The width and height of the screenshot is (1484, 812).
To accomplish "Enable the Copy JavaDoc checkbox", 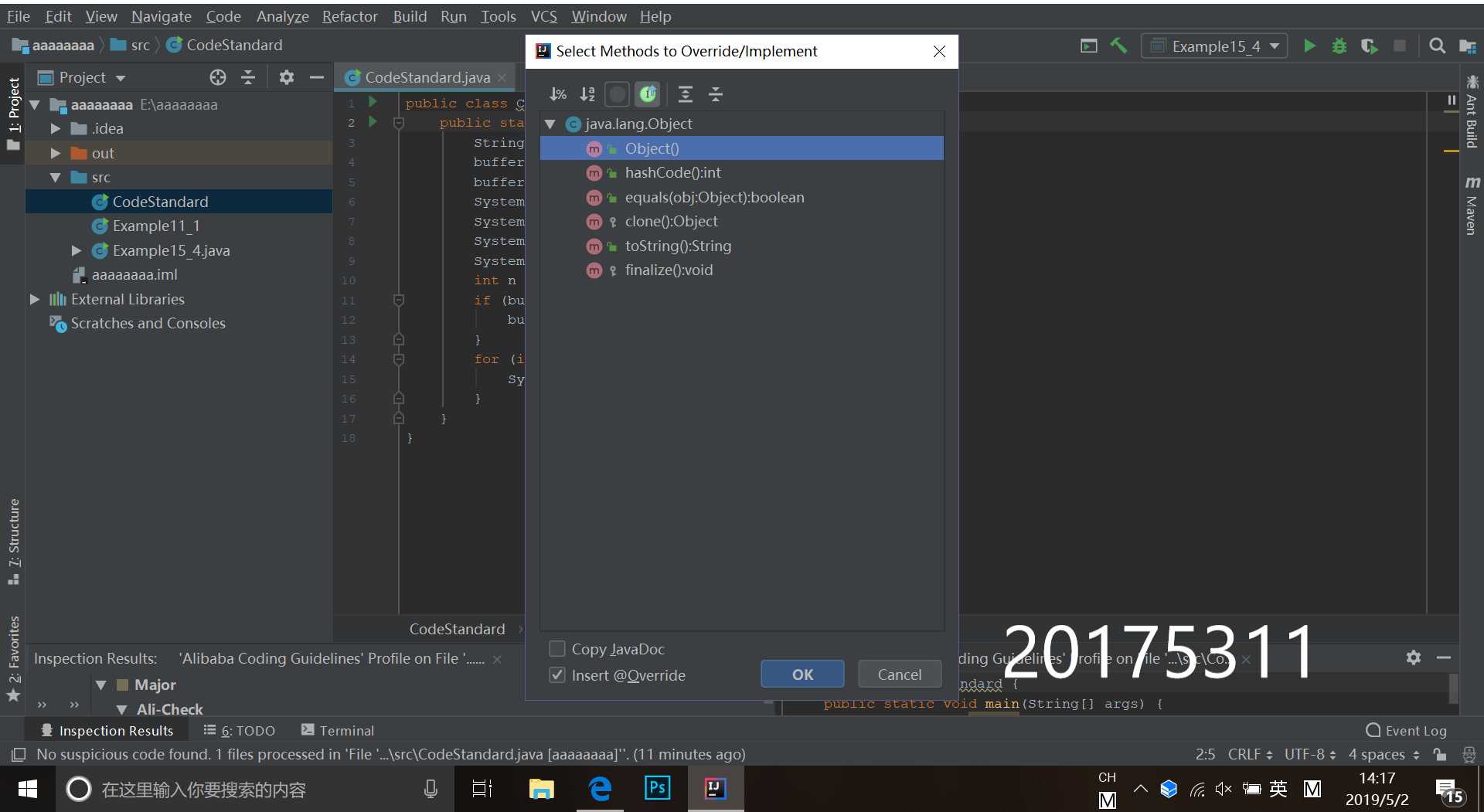I will (556, 648).
